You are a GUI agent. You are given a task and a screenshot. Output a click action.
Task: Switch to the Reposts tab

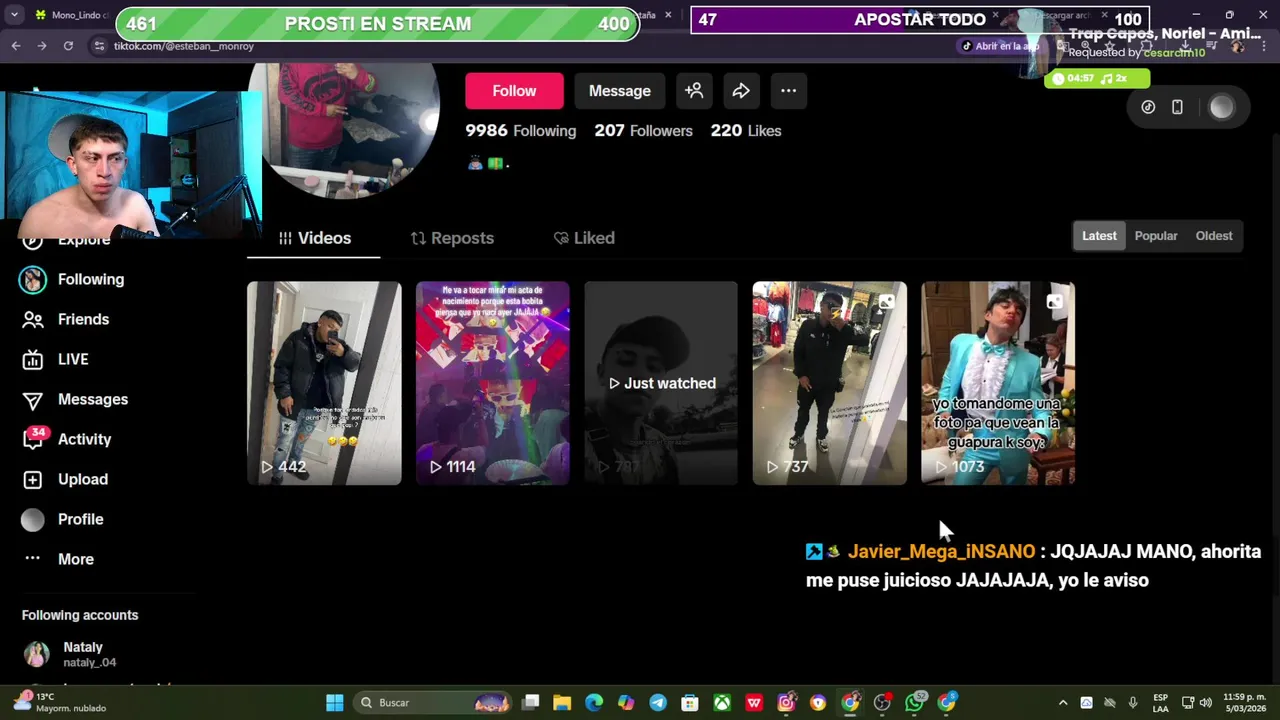coord(452,238)
